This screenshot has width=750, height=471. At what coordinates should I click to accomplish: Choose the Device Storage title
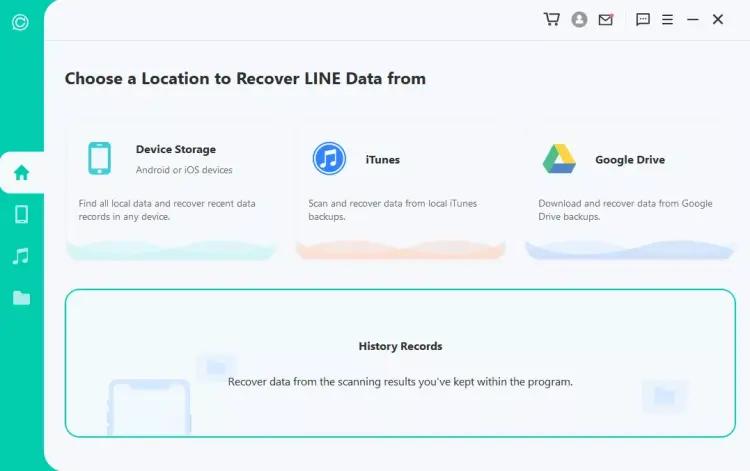pyautogui.click(x=176, y=149)
